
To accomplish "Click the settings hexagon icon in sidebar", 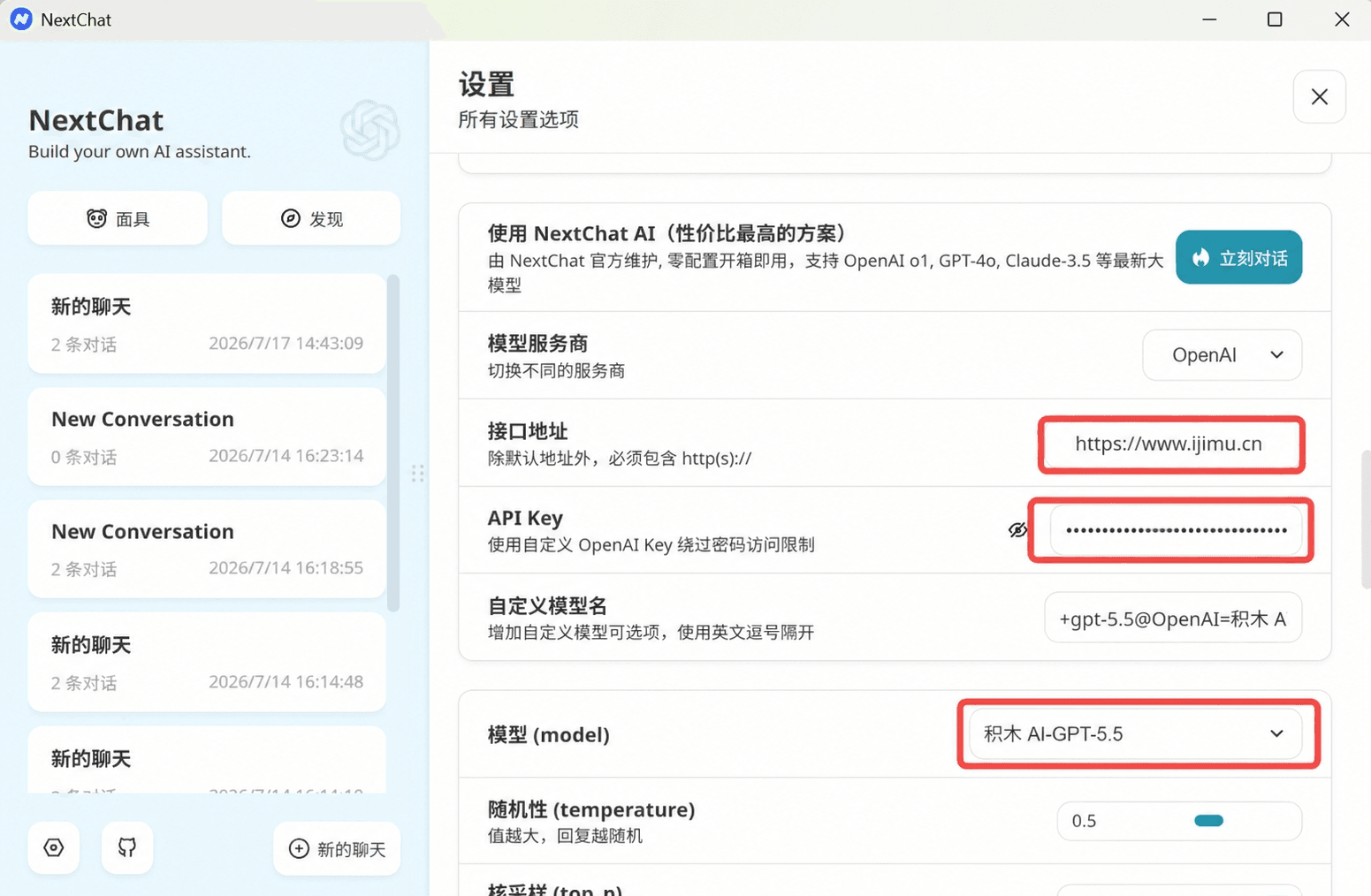I will point(54,847).
